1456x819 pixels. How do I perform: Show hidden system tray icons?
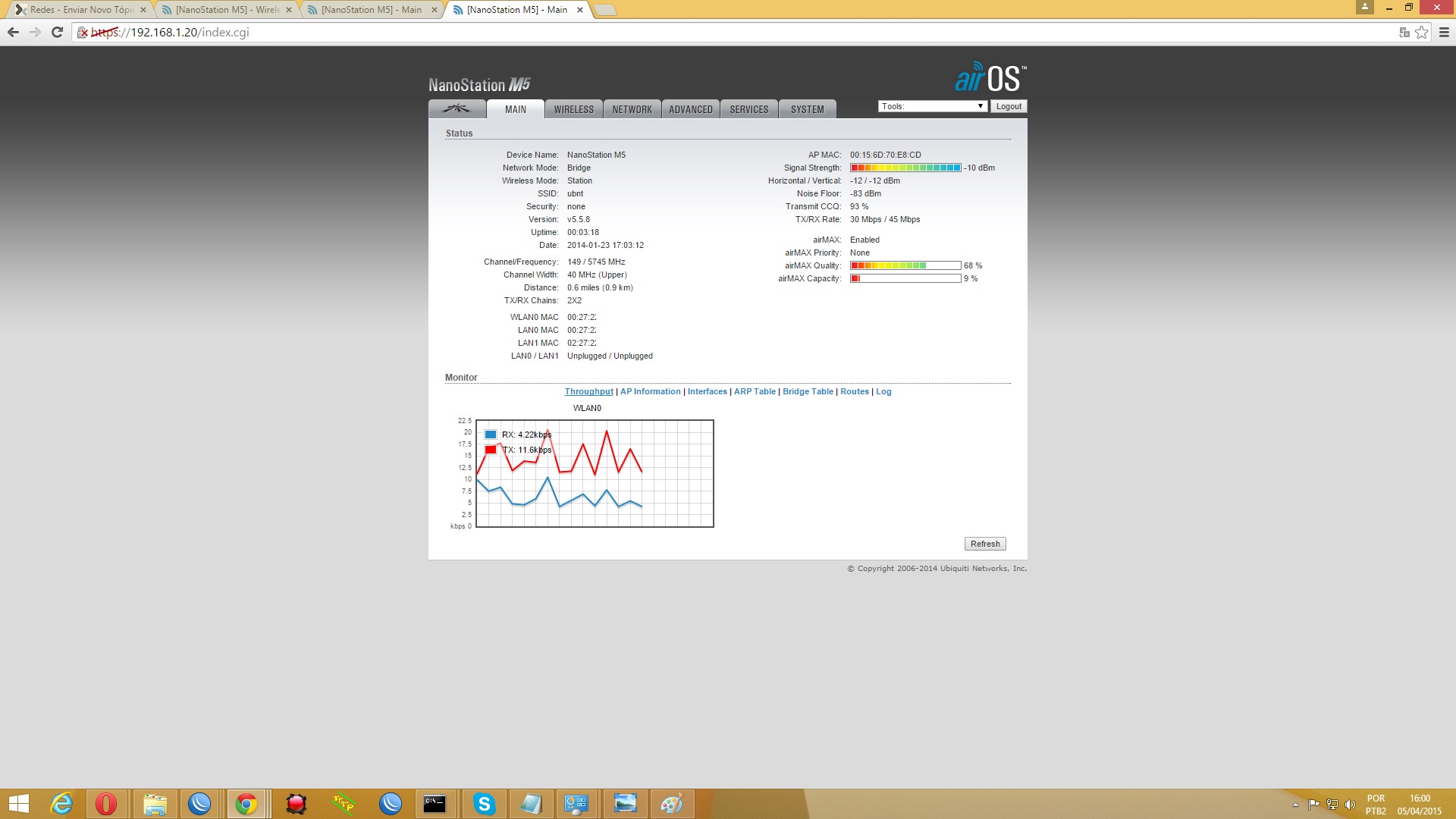[1295, 805]
